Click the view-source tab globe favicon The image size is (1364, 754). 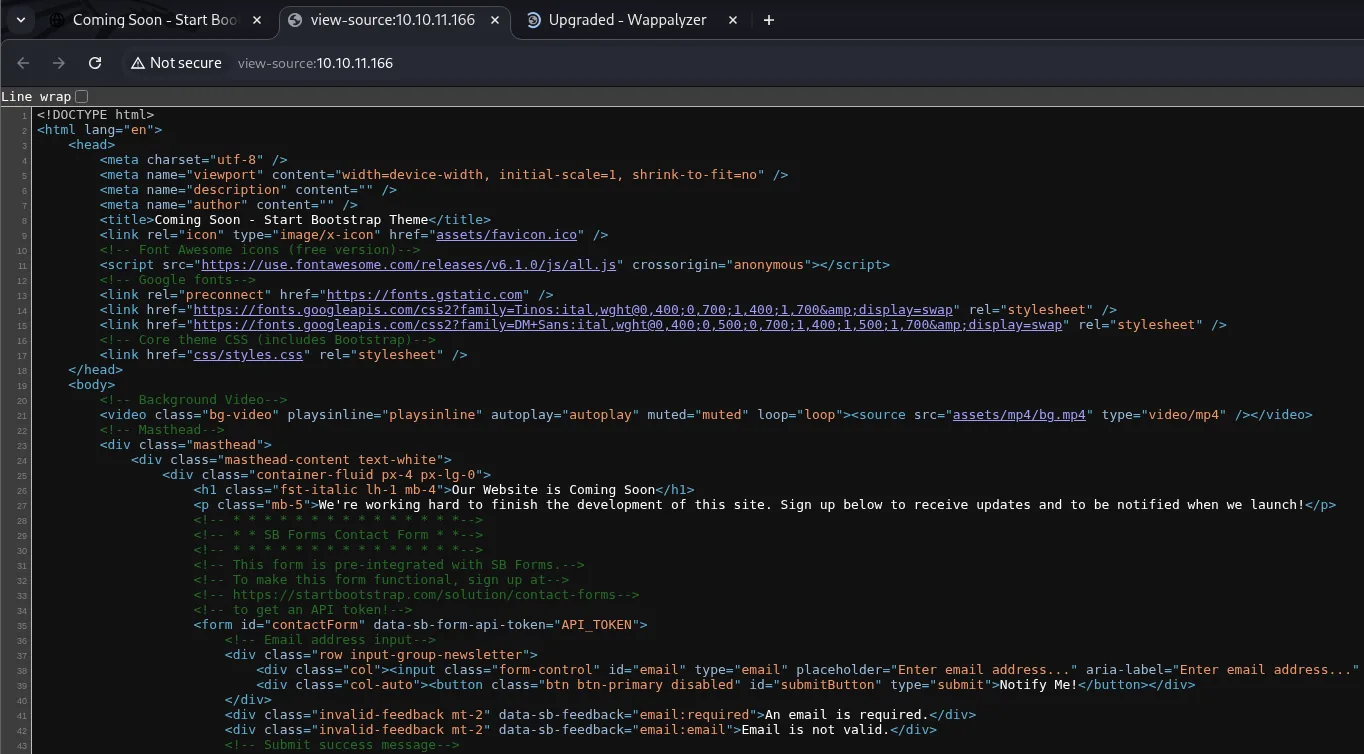[295, 20]
